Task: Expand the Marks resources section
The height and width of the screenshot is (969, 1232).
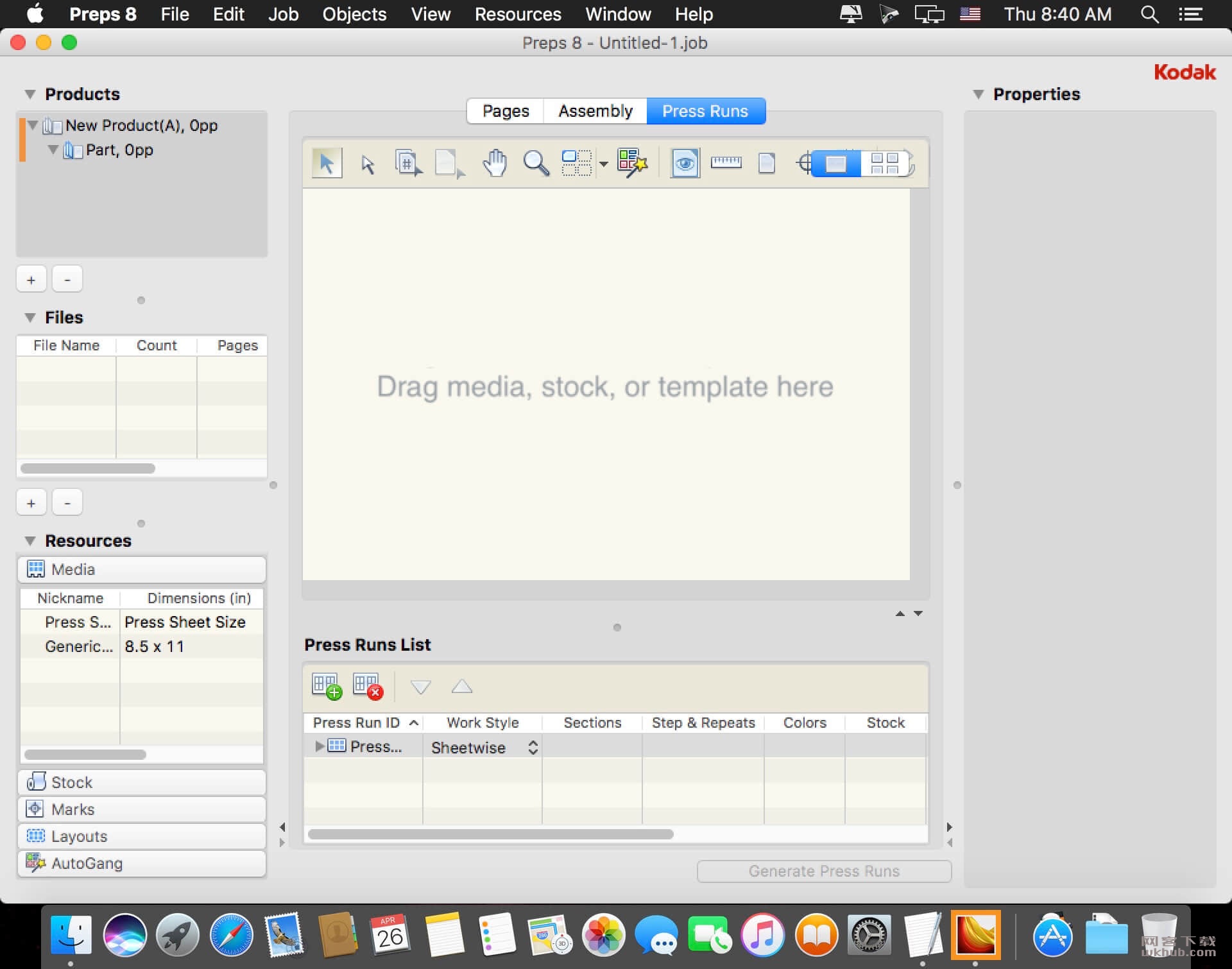Action: click(x=142, y=809)
